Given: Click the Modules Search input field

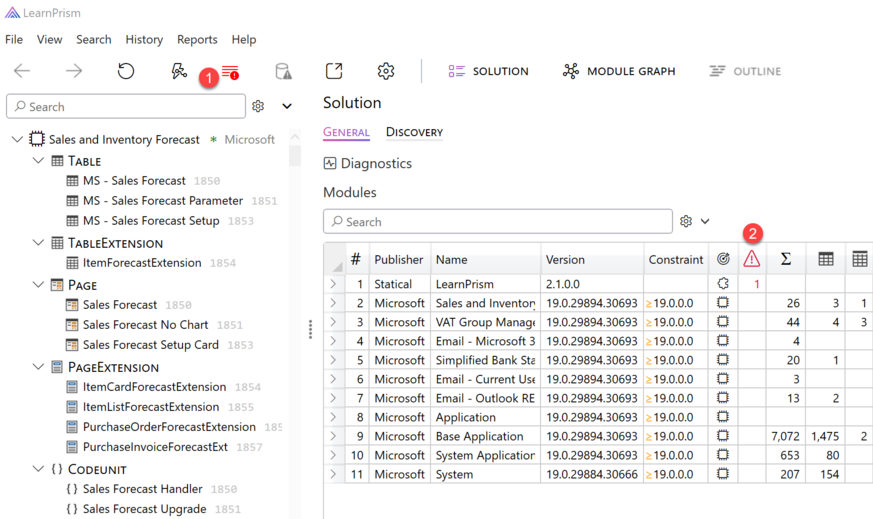Looking at the screenshot, I should (498, 222).
